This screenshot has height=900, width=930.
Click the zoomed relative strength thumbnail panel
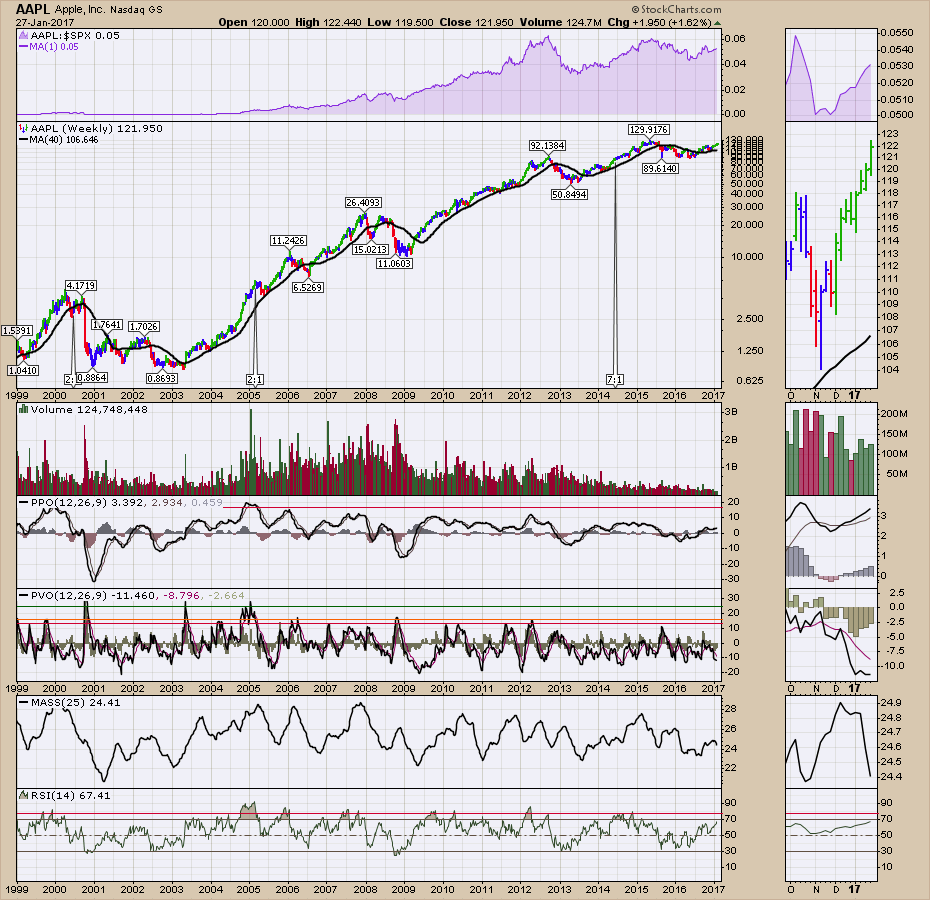pyautogui.click(x=831, y=74)
